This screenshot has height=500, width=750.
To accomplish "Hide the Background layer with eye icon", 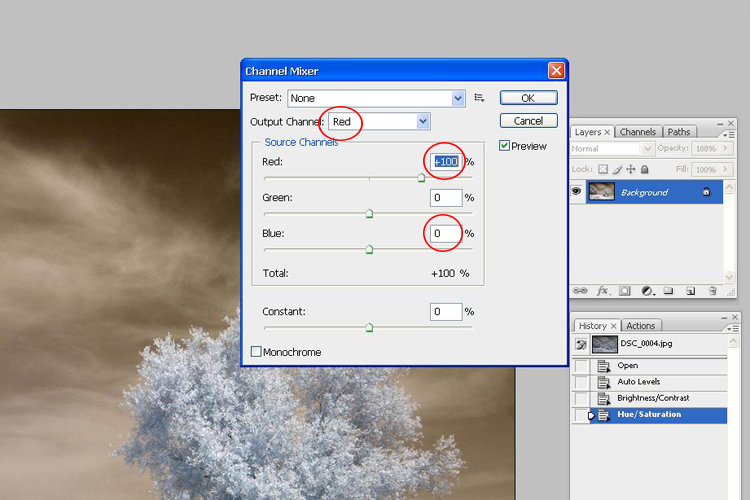I will pos(578,191).
